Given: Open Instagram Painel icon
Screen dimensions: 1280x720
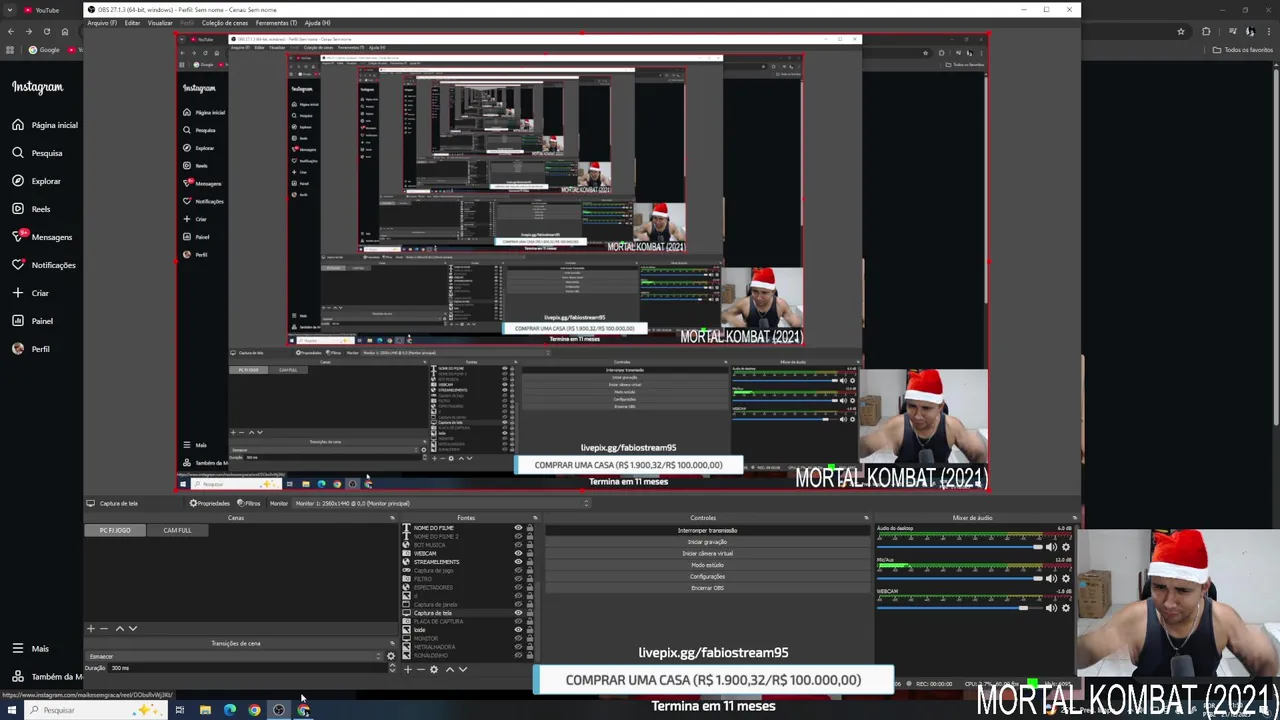Looking at the screenshot, I should tap(18, 321).
